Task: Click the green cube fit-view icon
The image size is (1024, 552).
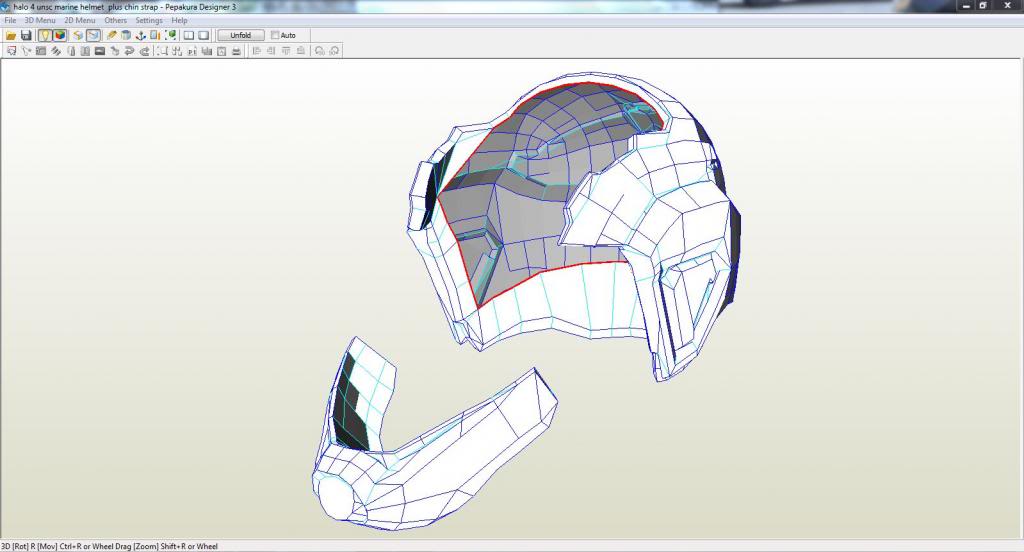Action: 170,35
